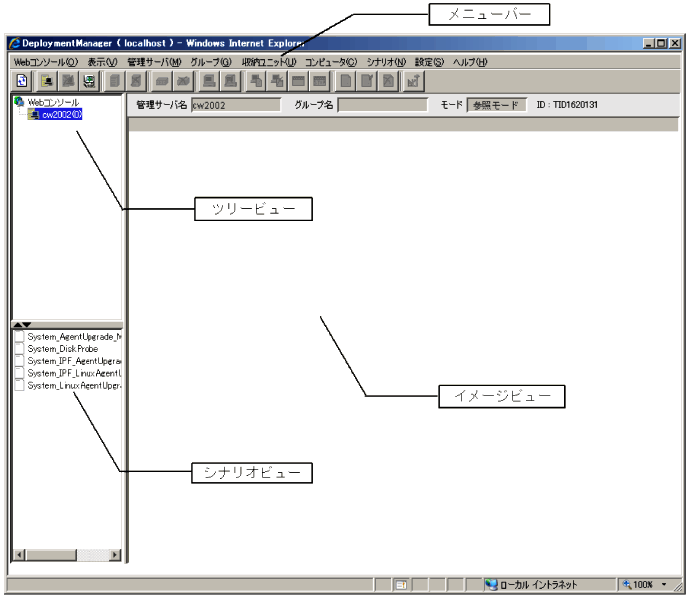
Task: Click the モード field showing 参照モード
Action: pyautogui.click(x=497, y=105)
